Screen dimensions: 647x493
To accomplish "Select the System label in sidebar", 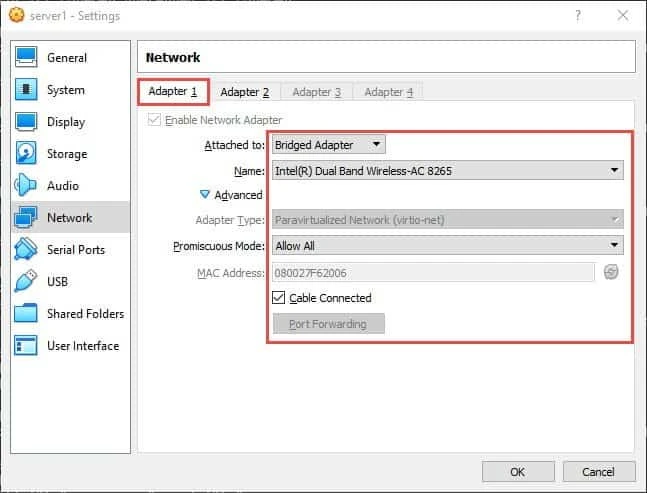I will point(66,90).
